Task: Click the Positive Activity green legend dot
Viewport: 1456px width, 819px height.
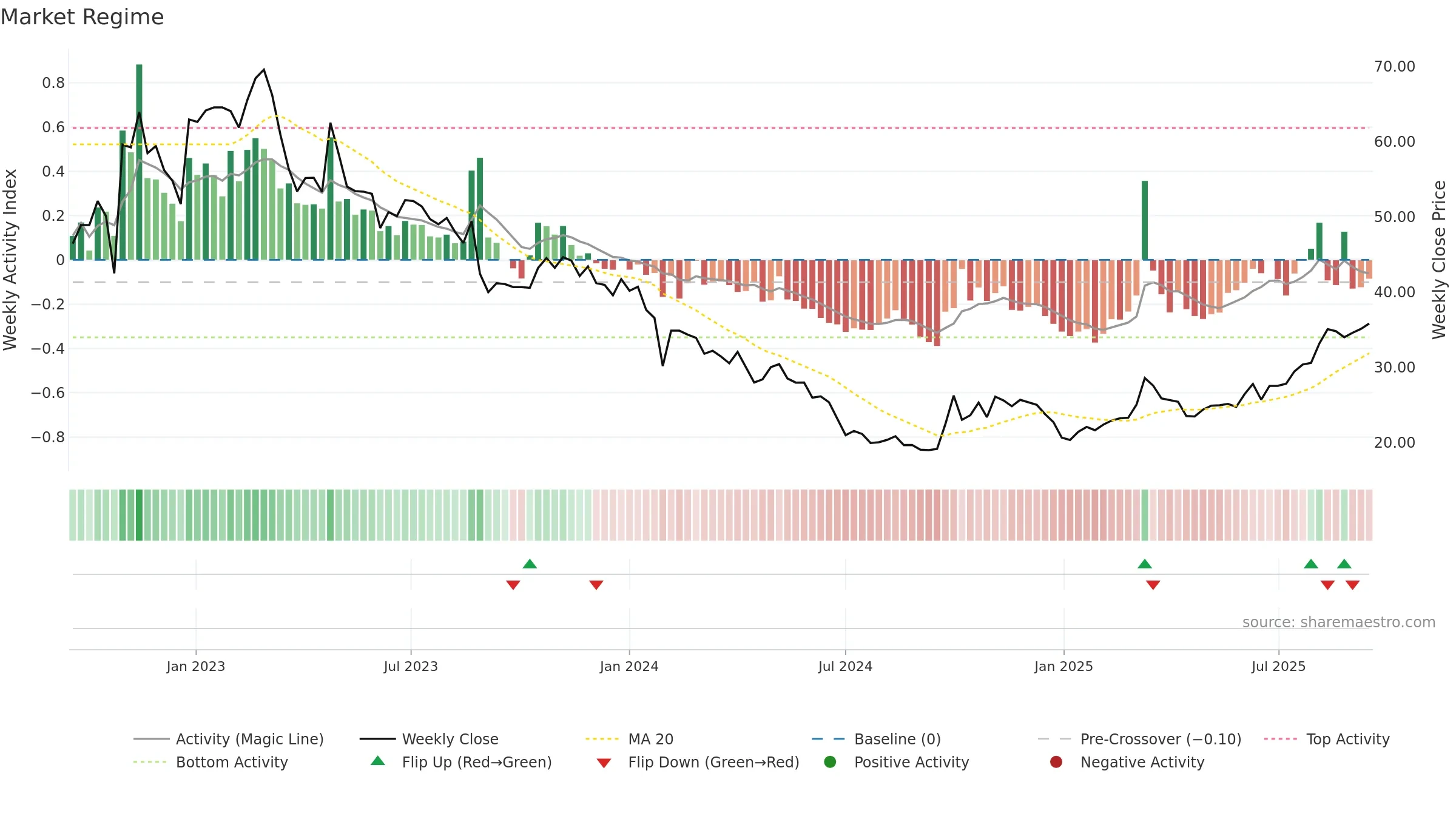Action: [x=831, y=762]
